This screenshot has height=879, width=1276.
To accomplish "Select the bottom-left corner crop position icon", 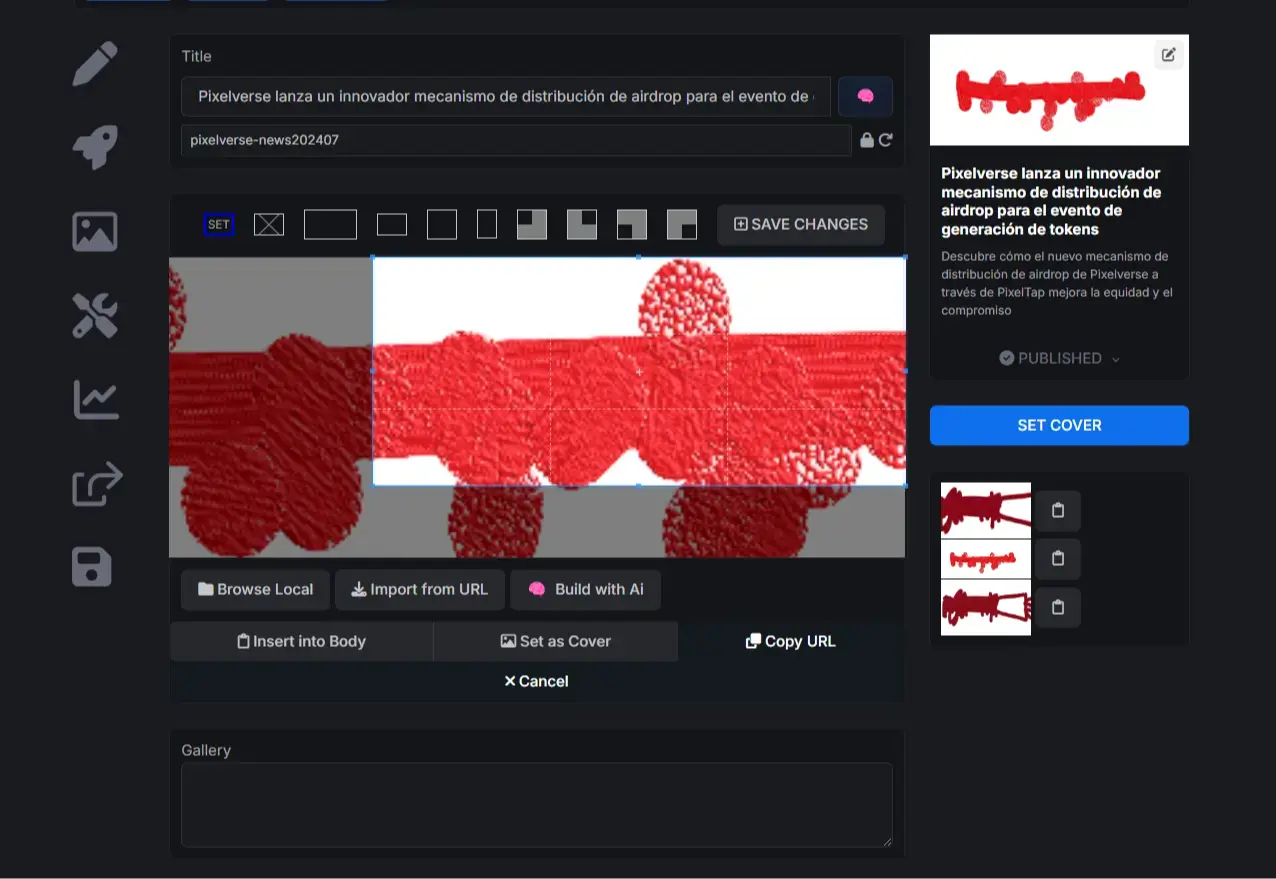I will click(x=632, y=224).
